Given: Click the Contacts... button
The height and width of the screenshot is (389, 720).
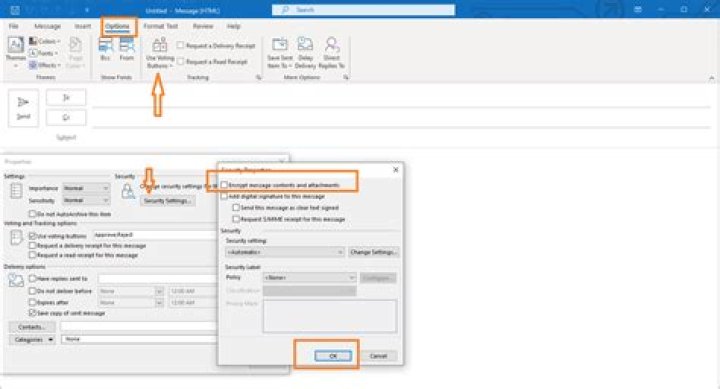Looking at the screenshot, I should pos(32,327).
